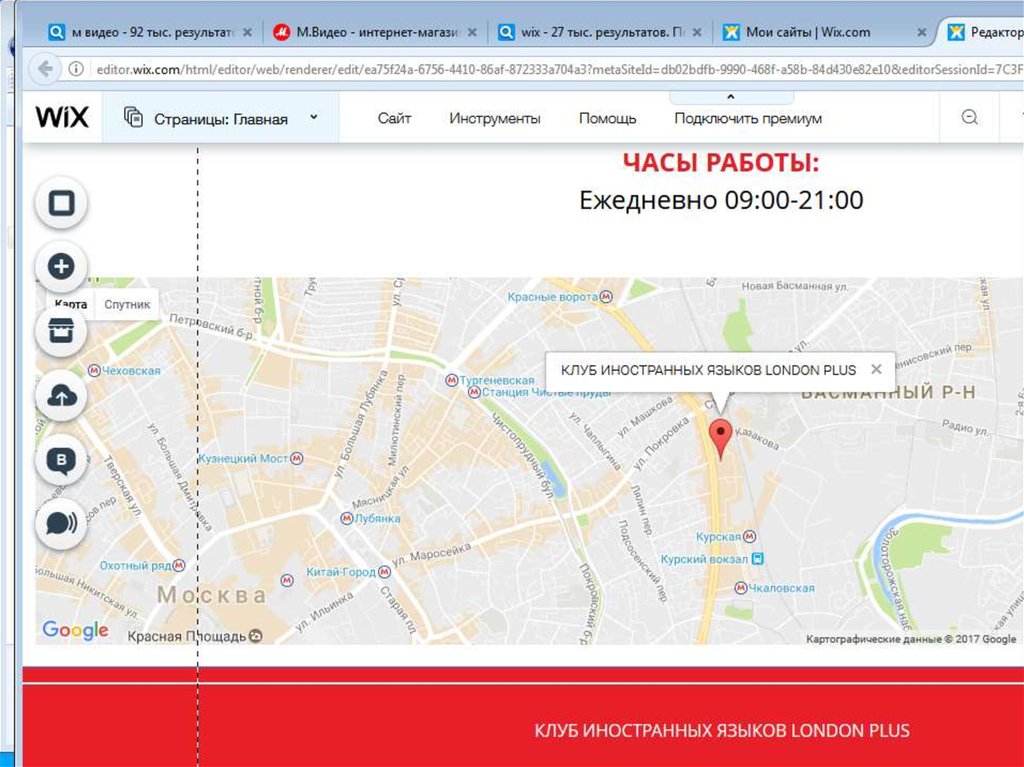The width and height of the screenshot is (1024, 767).
Task: Click the Картографические данные 2017 Google attribution
Action: point(911,639)
